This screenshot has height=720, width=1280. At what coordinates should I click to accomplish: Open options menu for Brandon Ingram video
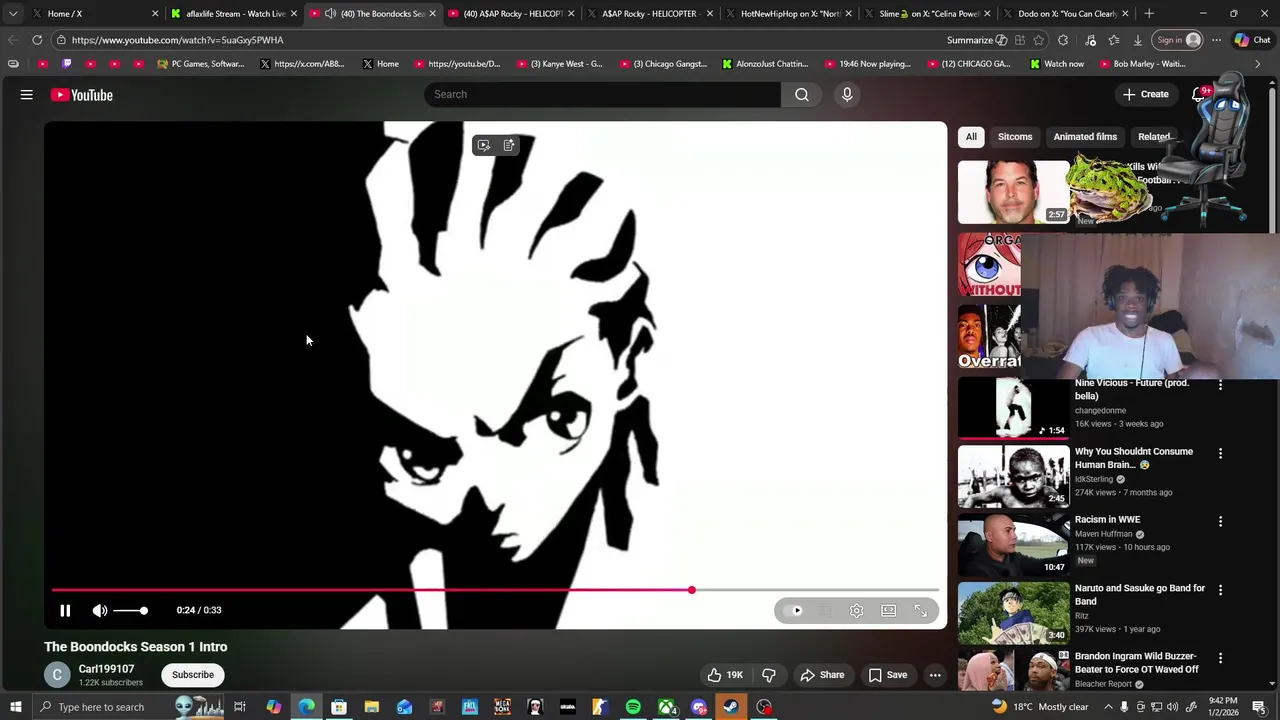[x=1220, y=659]
